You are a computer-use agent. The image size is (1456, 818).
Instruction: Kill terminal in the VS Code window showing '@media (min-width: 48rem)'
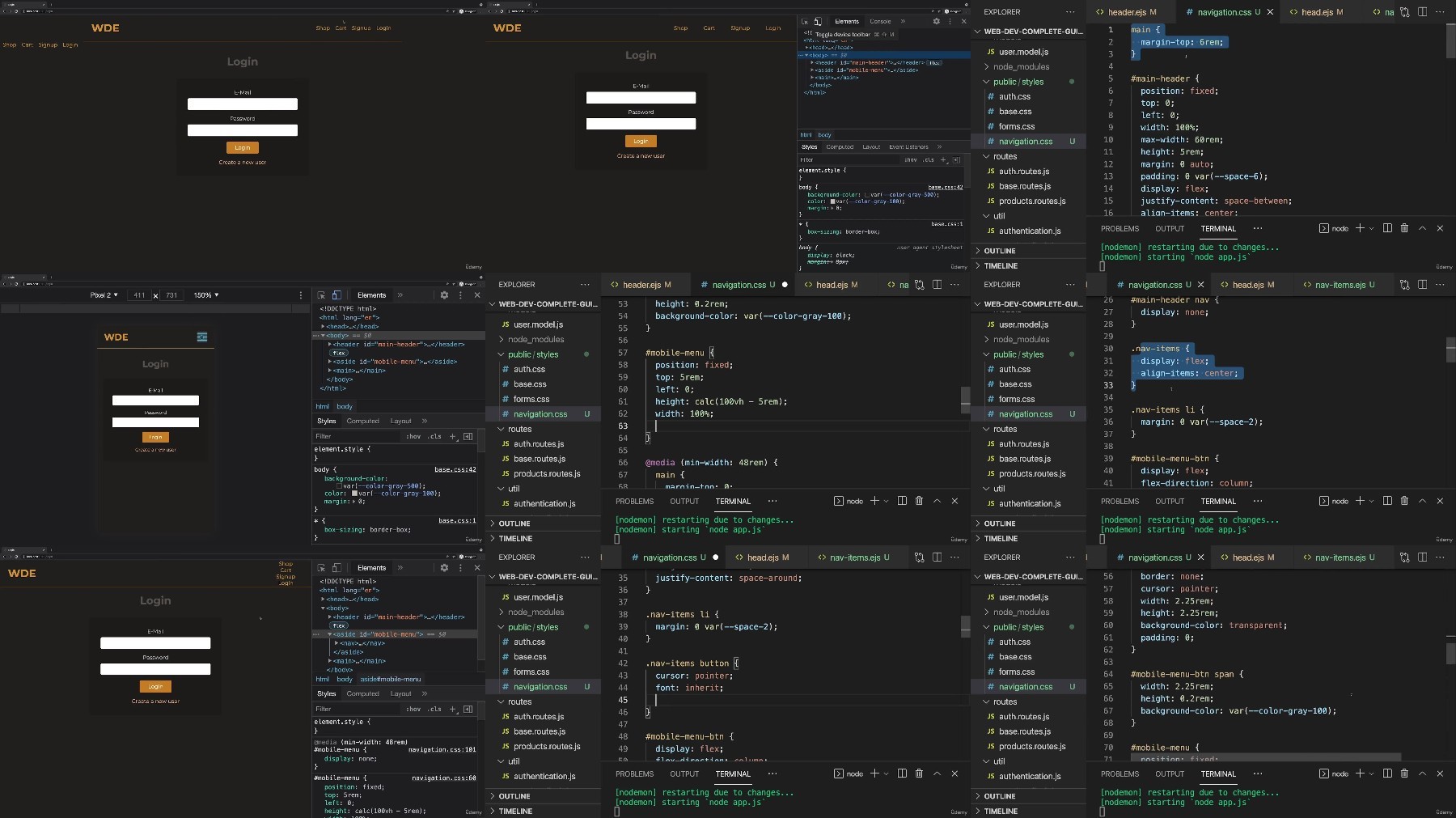coord(919,501)
